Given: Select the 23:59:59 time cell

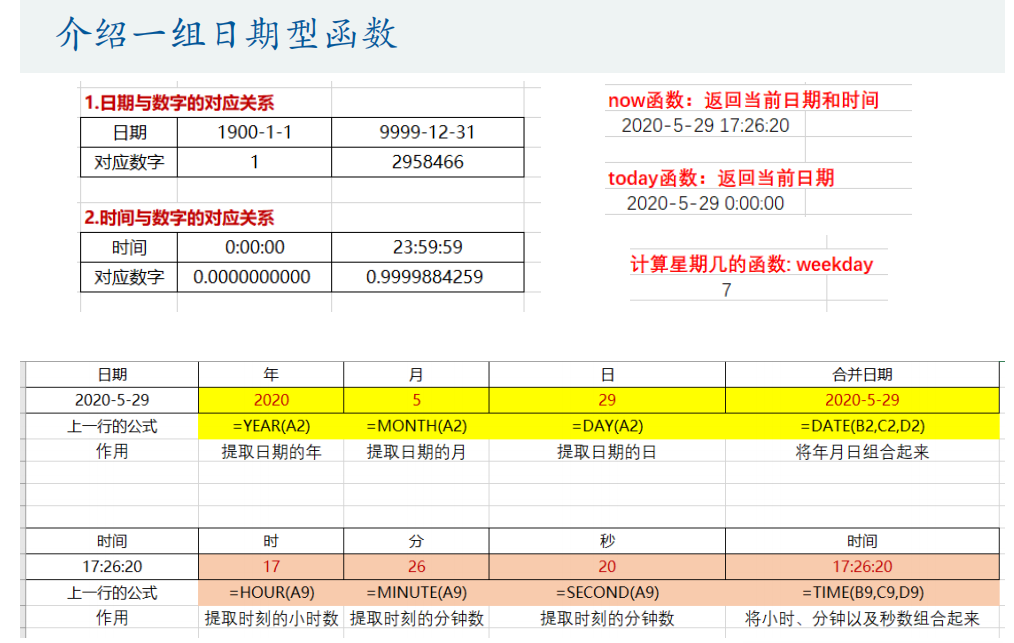Looking at the screenshot, I should 427,247.
